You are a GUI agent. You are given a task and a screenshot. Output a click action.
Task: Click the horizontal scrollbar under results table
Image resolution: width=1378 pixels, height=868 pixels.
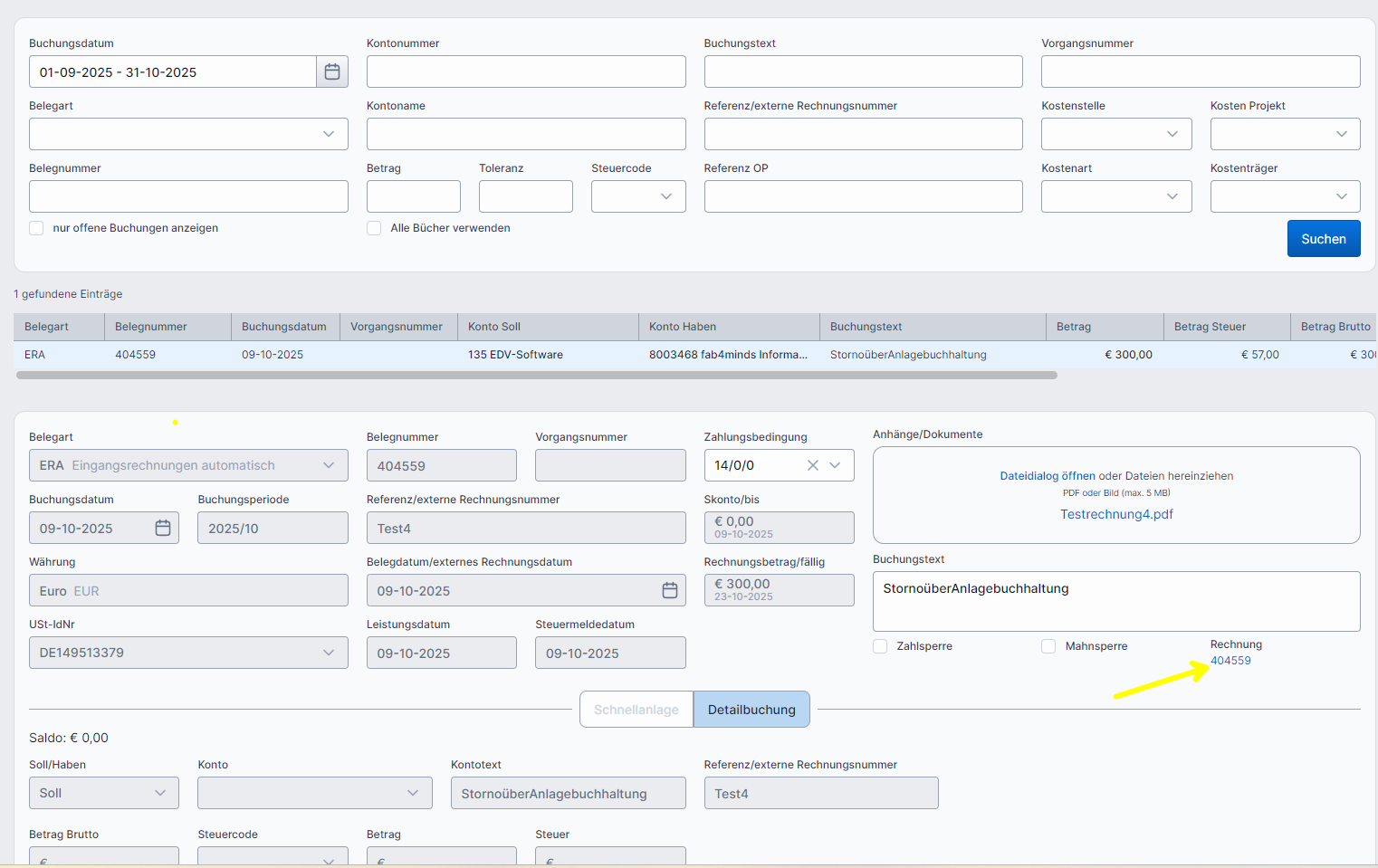pyautogui.click(x=536, y=375)
